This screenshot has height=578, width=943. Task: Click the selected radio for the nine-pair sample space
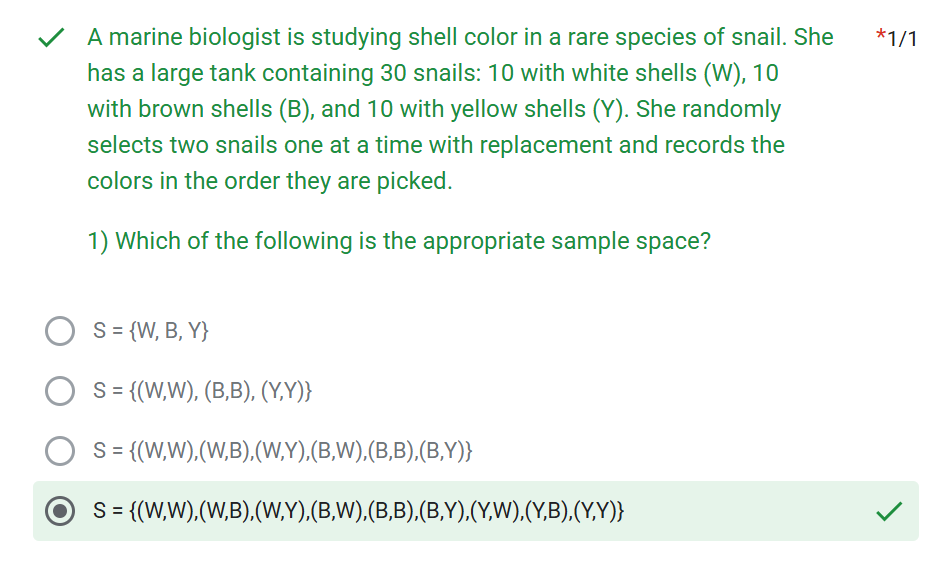tap(60, 511)
